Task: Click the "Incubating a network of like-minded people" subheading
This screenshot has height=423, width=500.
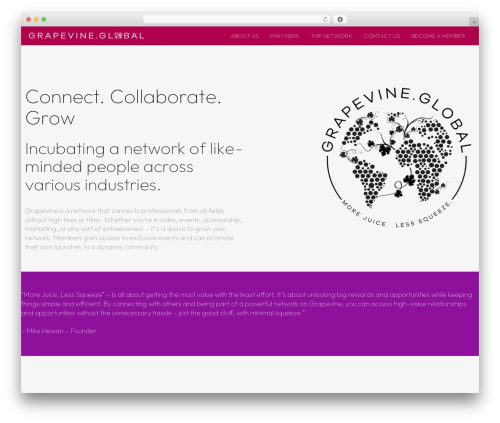Action: click(133, 167)
